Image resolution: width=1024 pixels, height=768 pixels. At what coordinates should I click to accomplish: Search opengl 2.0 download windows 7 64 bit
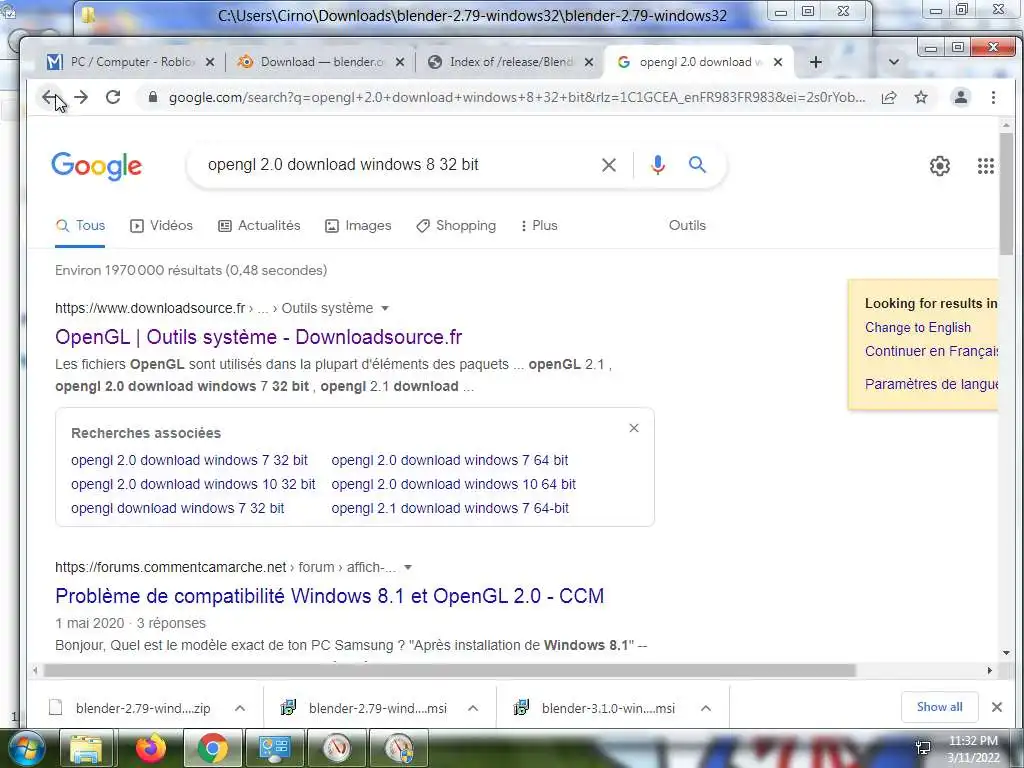click(x=449, y=460)
